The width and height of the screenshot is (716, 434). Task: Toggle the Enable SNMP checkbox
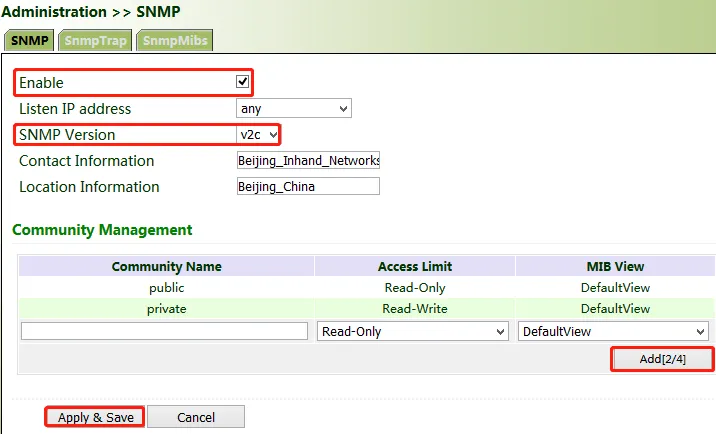click(242, 82)
